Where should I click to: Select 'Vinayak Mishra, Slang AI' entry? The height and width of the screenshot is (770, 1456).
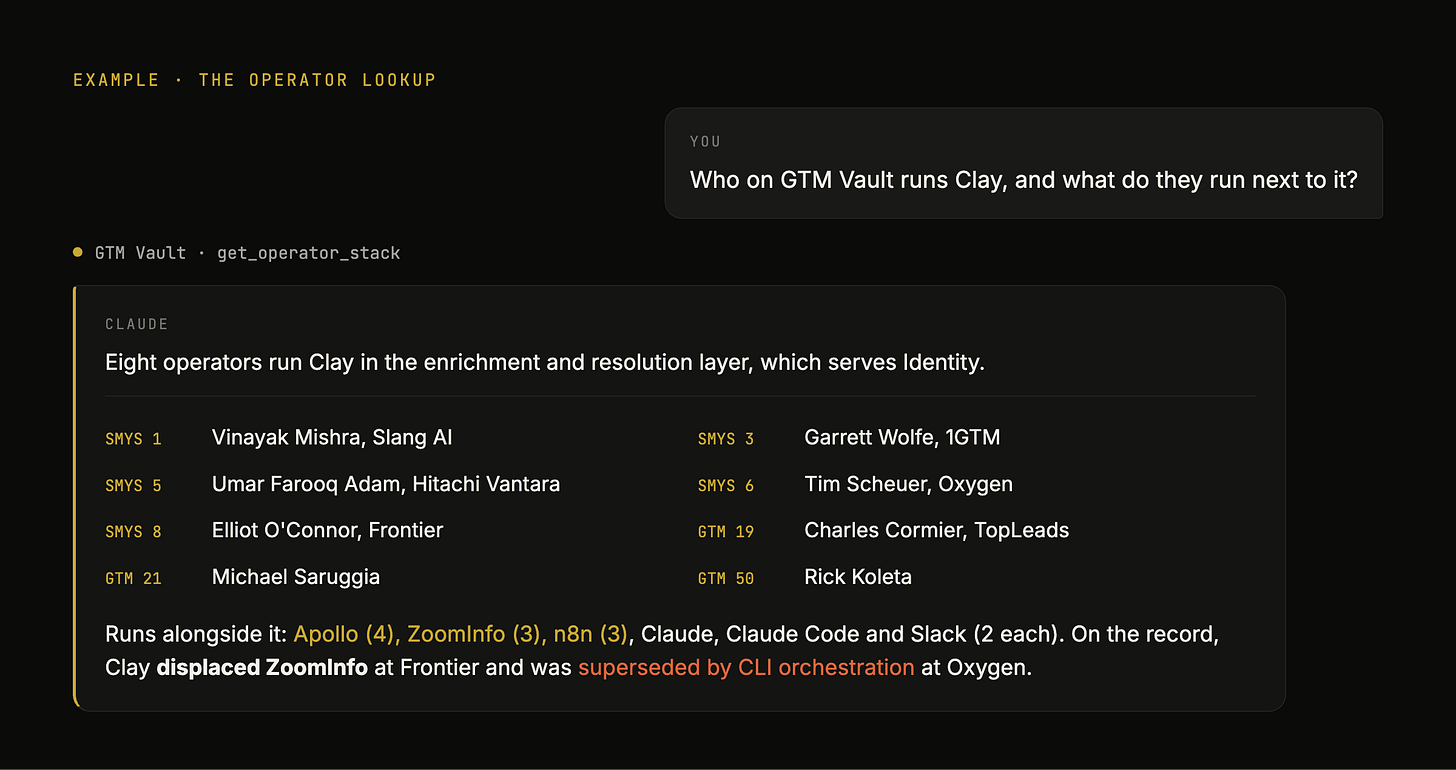(x=332, y=437)
